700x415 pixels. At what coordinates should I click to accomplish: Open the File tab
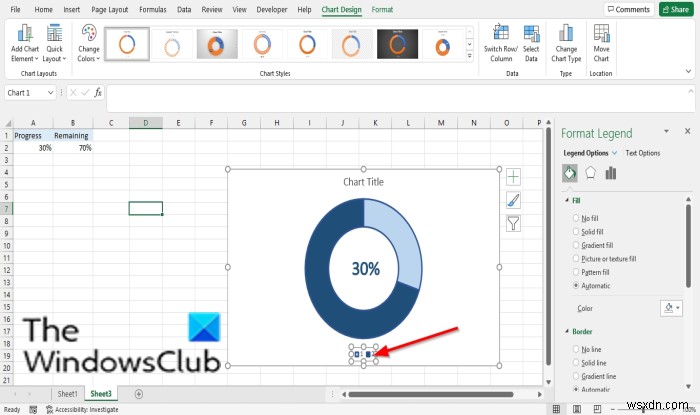(x=15, y=9)
